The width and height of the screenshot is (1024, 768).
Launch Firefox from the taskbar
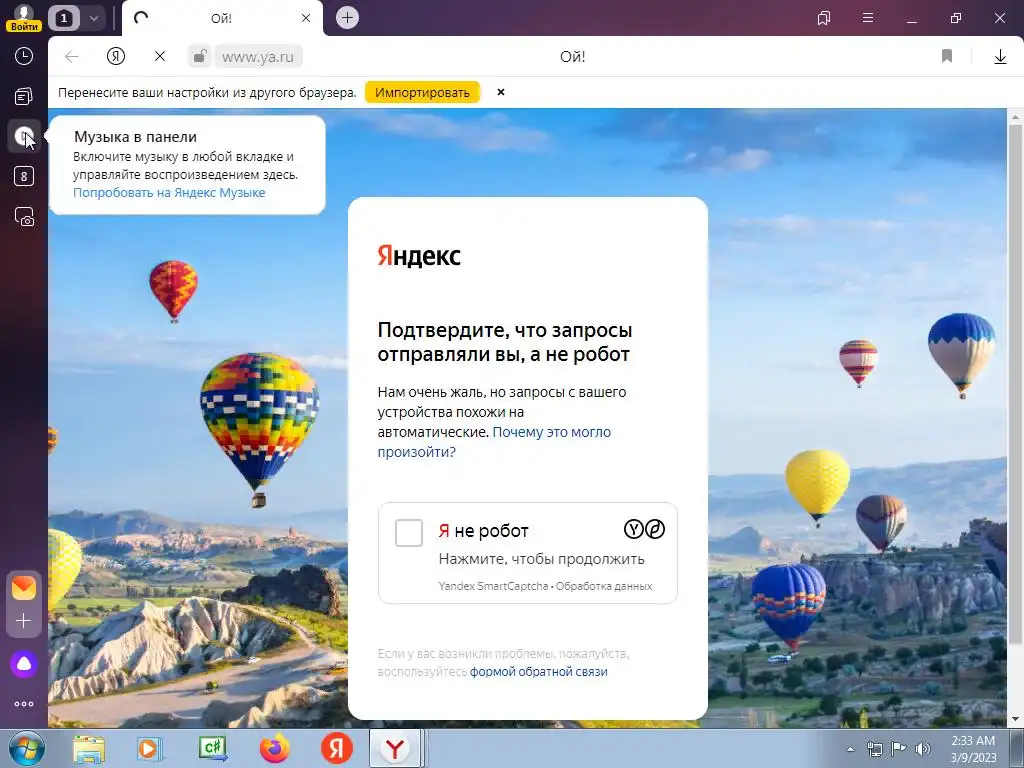click(274, 749)
